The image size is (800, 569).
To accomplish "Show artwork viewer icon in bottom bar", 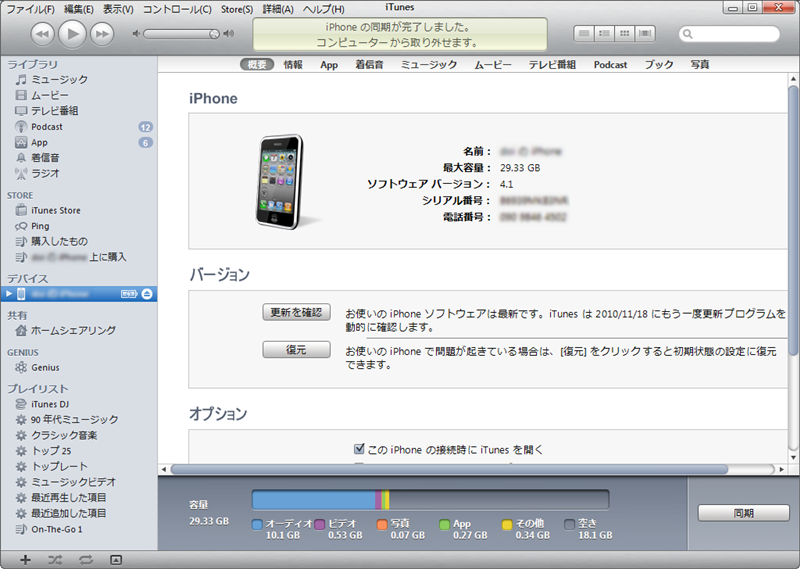I will (x=116, y=560).
